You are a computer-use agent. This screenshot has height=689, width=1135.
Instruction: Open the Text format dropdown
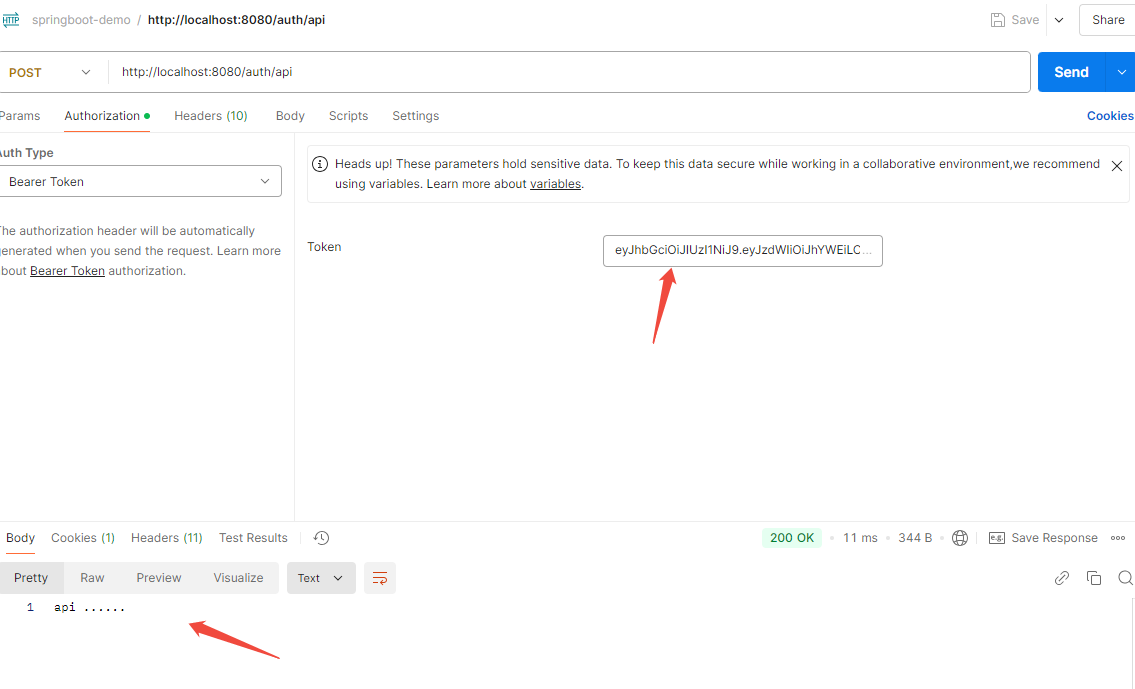321,578
